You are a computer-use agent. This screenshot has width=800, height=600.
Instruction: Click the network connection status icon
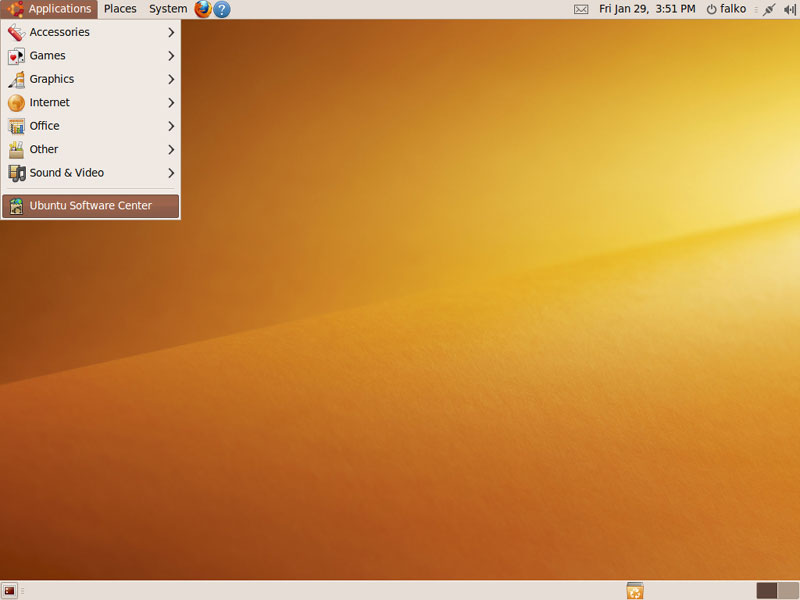click(x=768, y=9)
